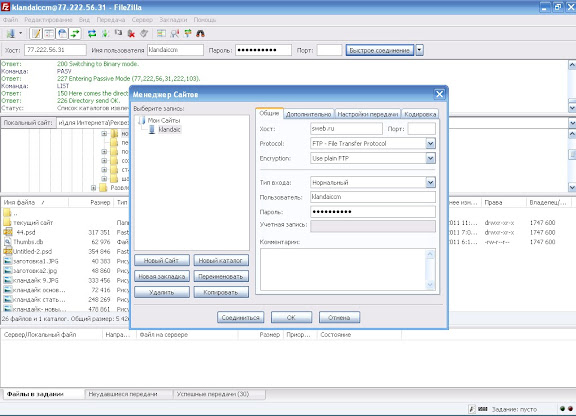This screenshot has width=576, height=416.
Task: Open the Сервер menu
Action: tap(142, 20)
